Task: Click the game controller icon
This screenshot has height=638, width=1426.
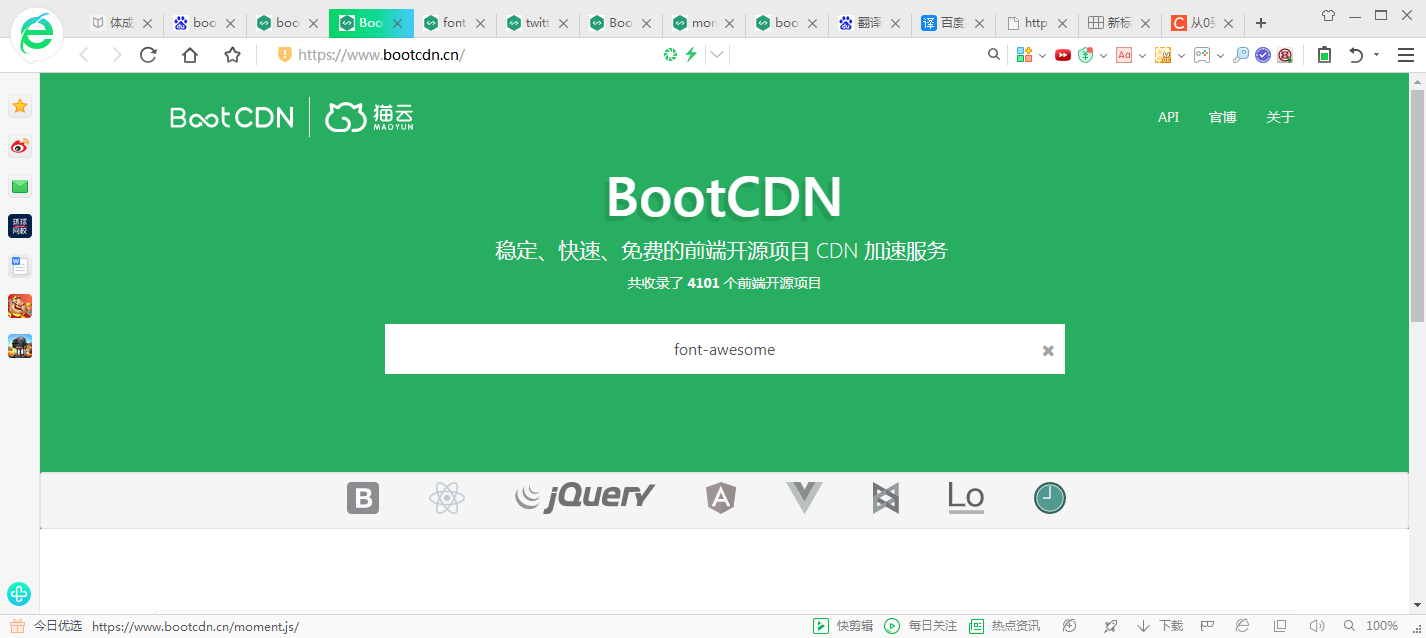Action: tap(1202, 56)
